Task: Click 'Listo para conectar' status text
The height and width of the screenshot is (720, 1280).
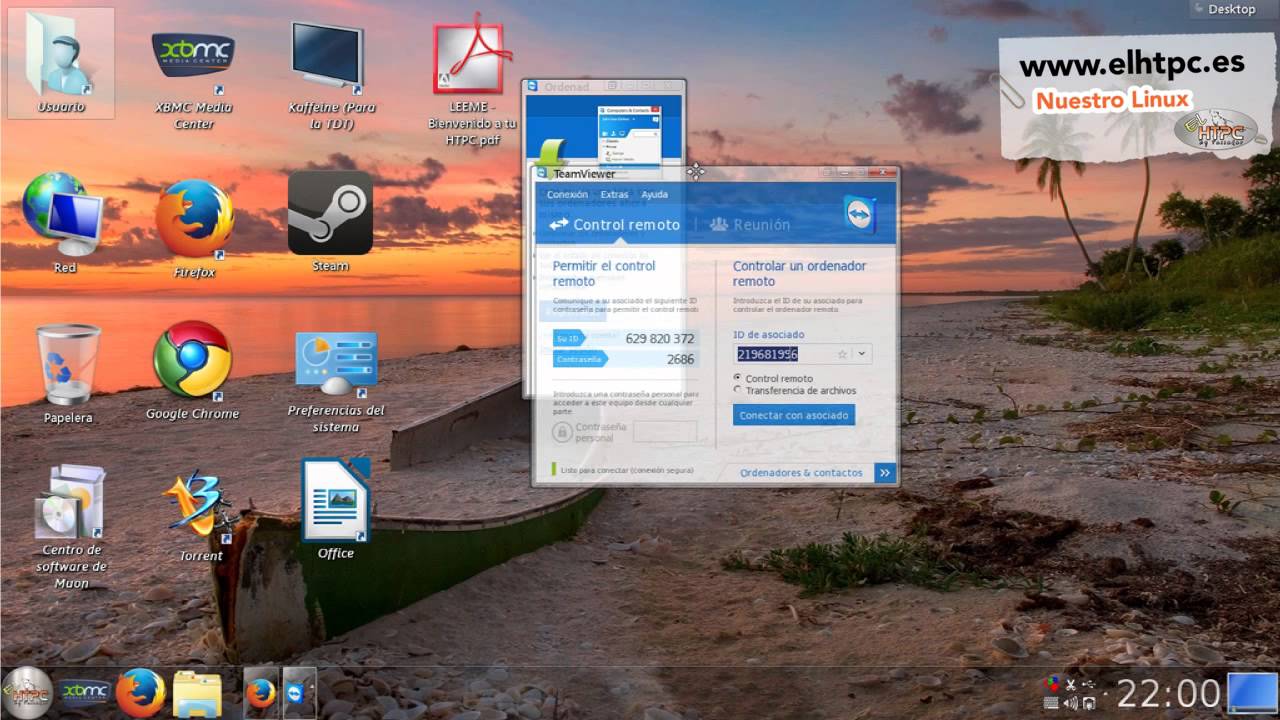Action: (627, 469)
